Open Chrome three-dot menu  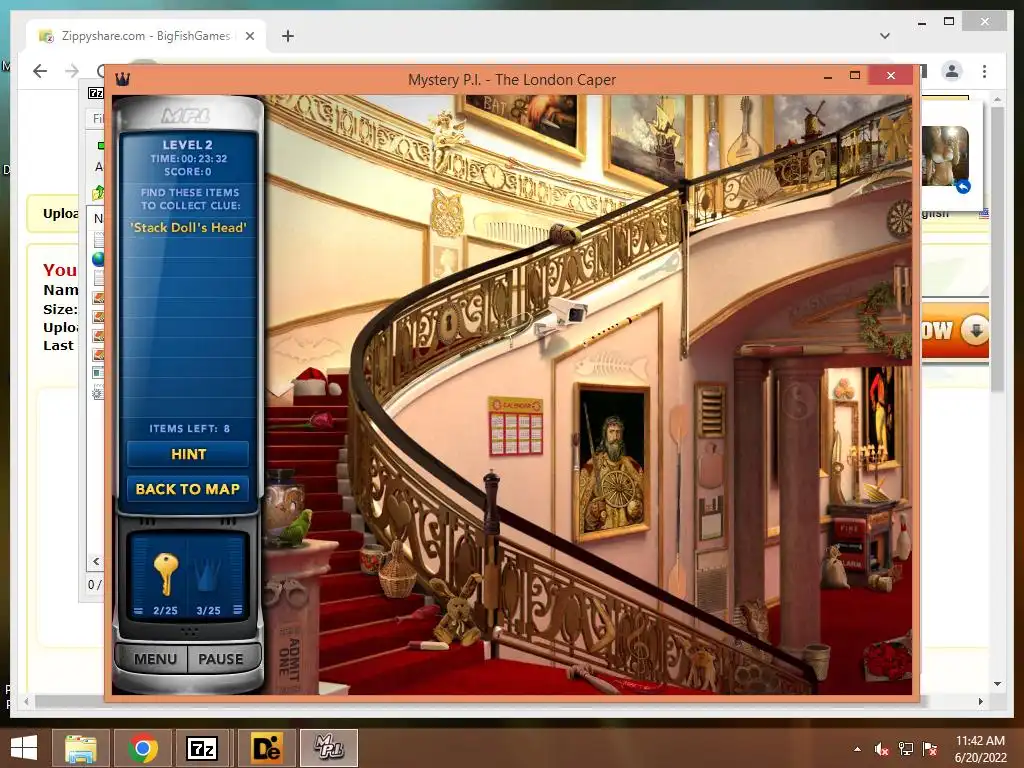[x=984, y=71]
